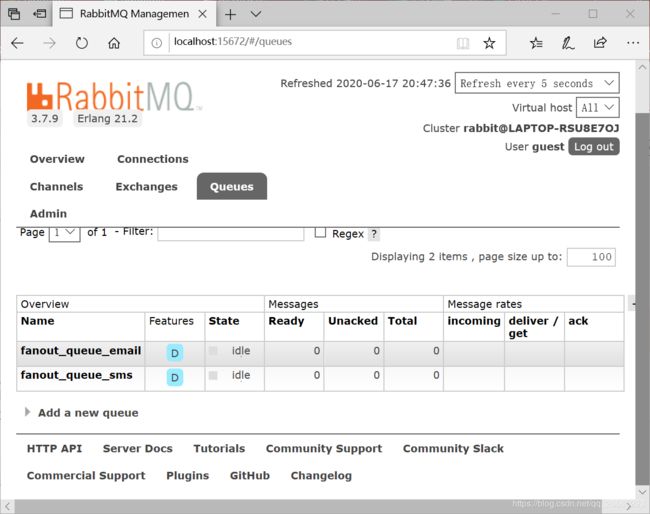The width and height of the screenshot is (650, 514).
Task: Switch to the Channels tab
Action: [56, 187]
